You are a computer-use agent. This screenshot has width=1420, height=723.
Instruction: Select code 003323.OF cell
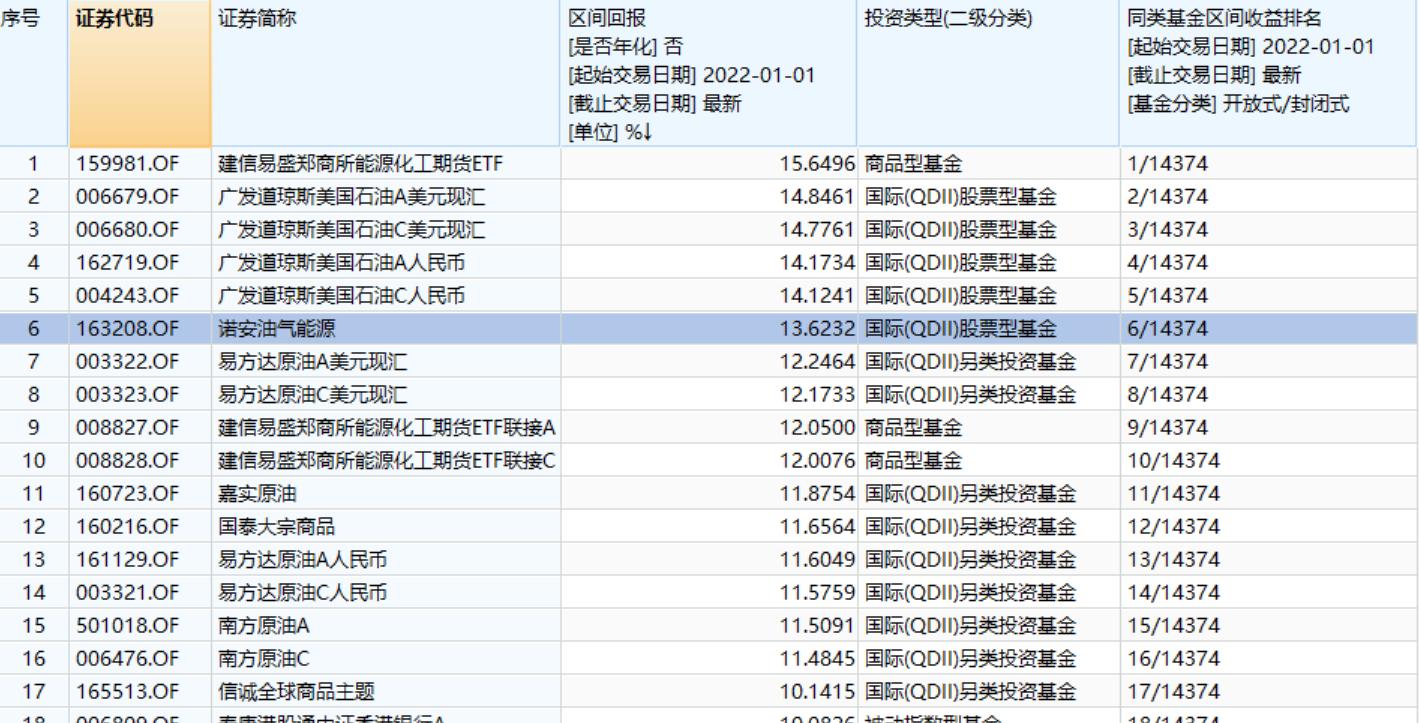[x=128, y=395]
